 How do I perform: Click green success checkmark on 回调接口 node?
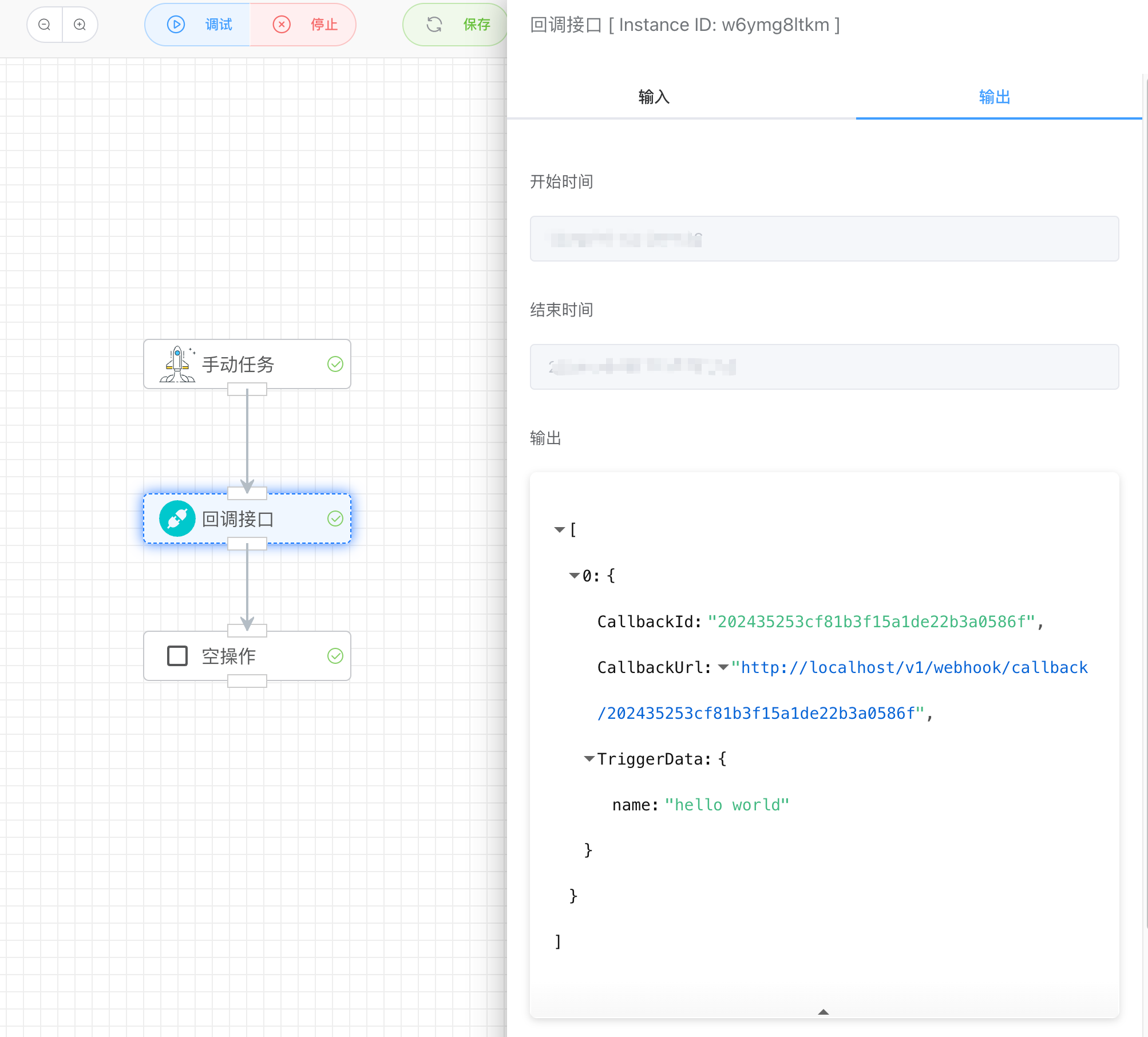335,518
